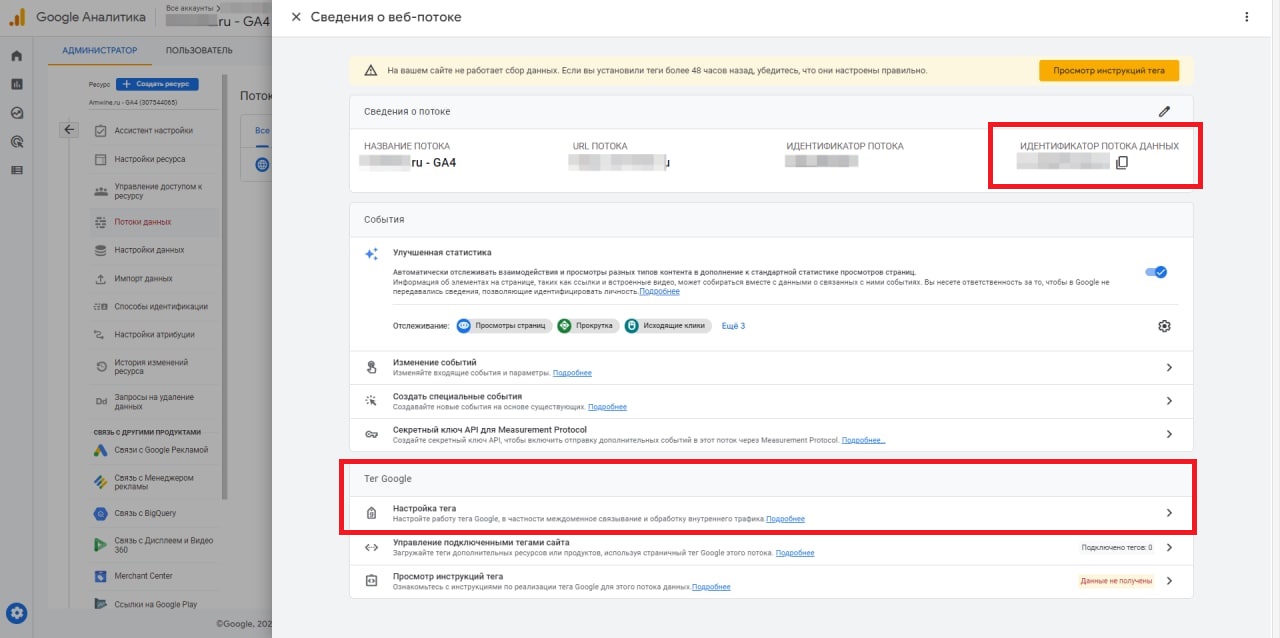
Task: Open the three-dot menu of the stream panel
Action: [1246, 17]
